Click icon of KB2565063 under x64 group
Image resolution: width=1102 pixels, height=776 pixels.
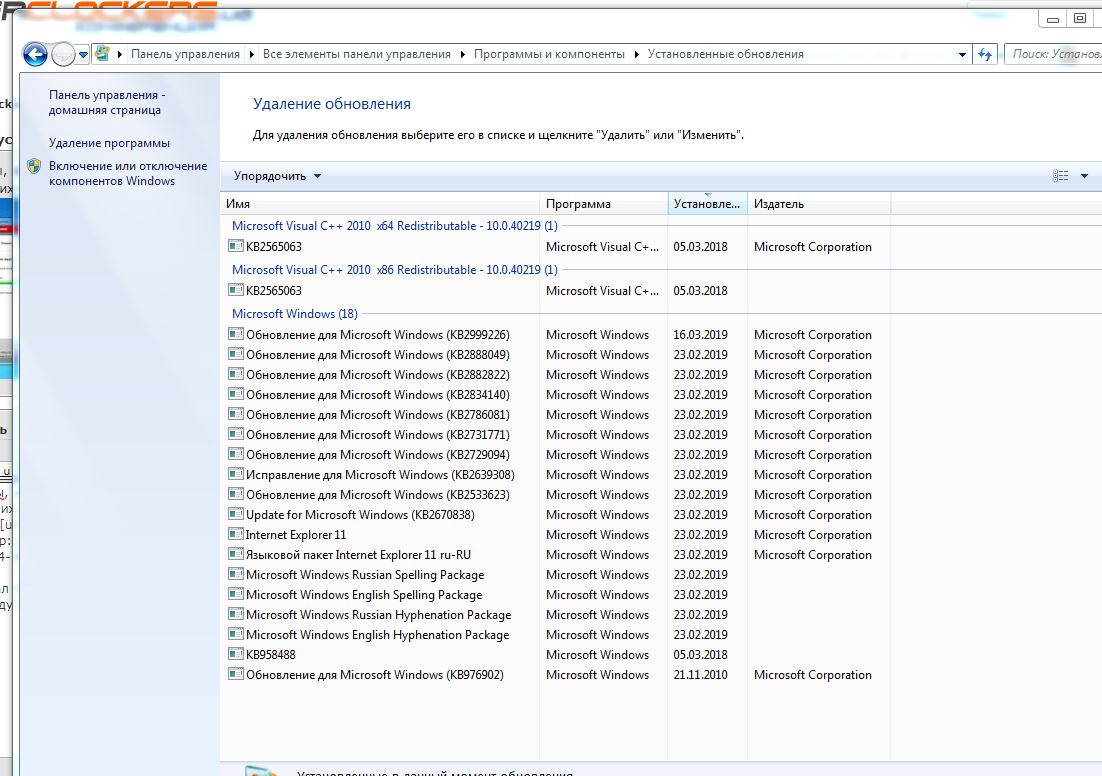235,246
